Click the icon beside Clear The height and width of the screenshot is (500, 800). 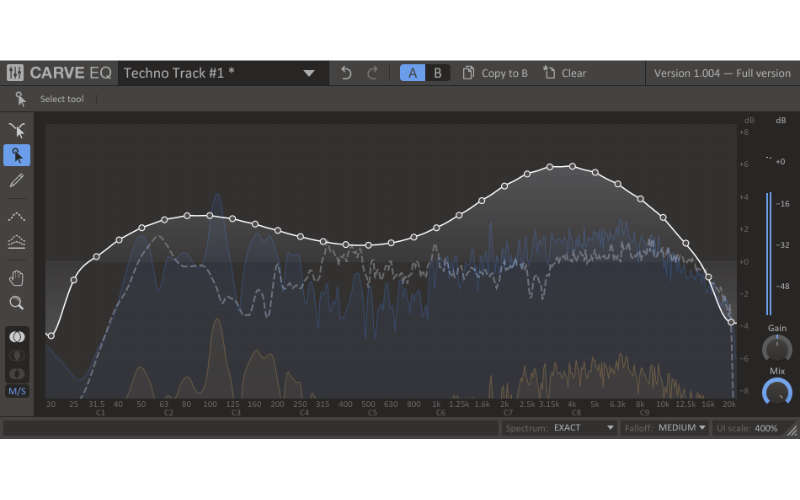click(549, 73)
